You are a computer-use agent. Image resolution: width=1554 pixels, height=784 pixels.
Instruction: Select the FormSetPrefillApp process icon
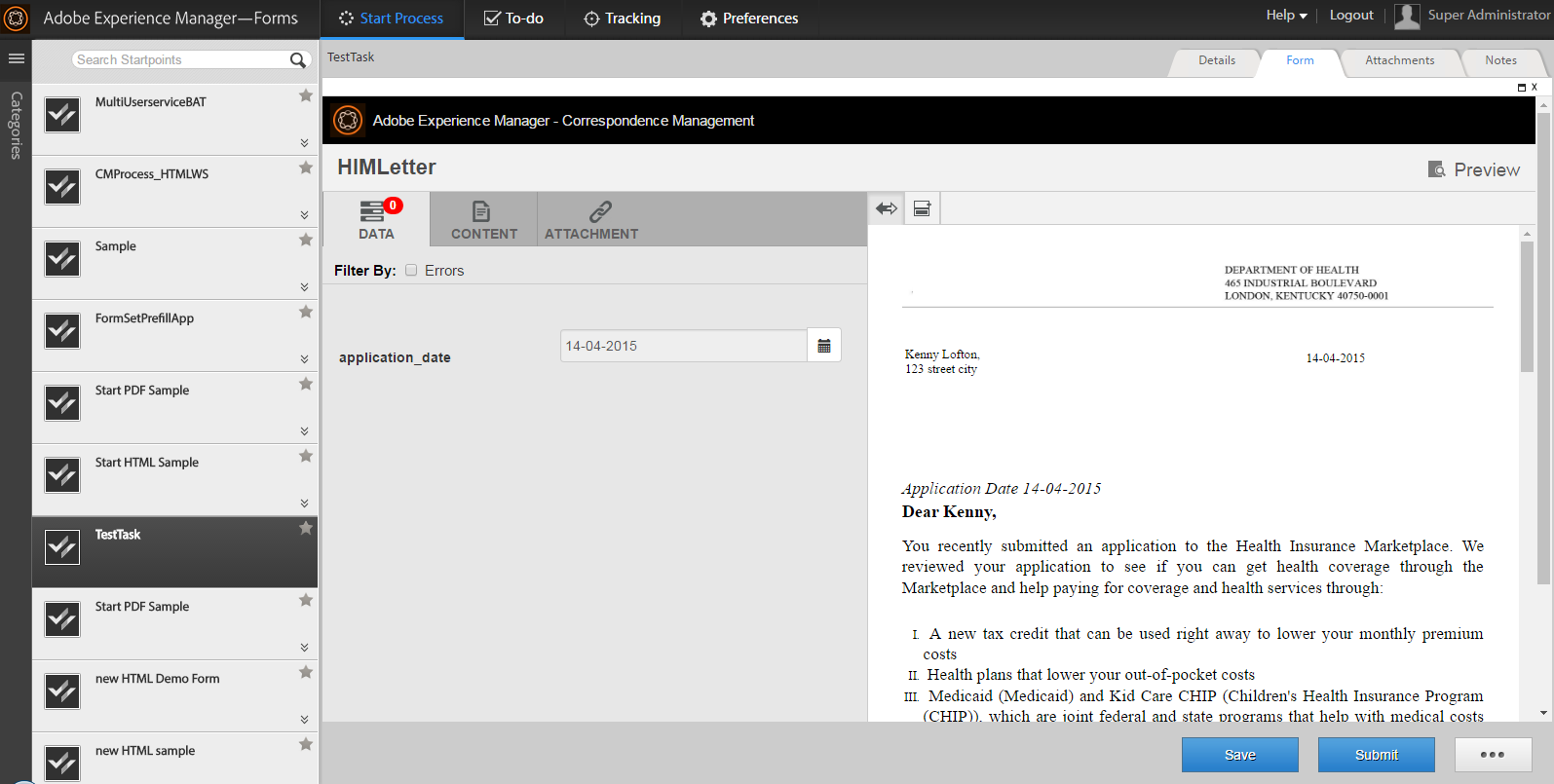[62, 331]
